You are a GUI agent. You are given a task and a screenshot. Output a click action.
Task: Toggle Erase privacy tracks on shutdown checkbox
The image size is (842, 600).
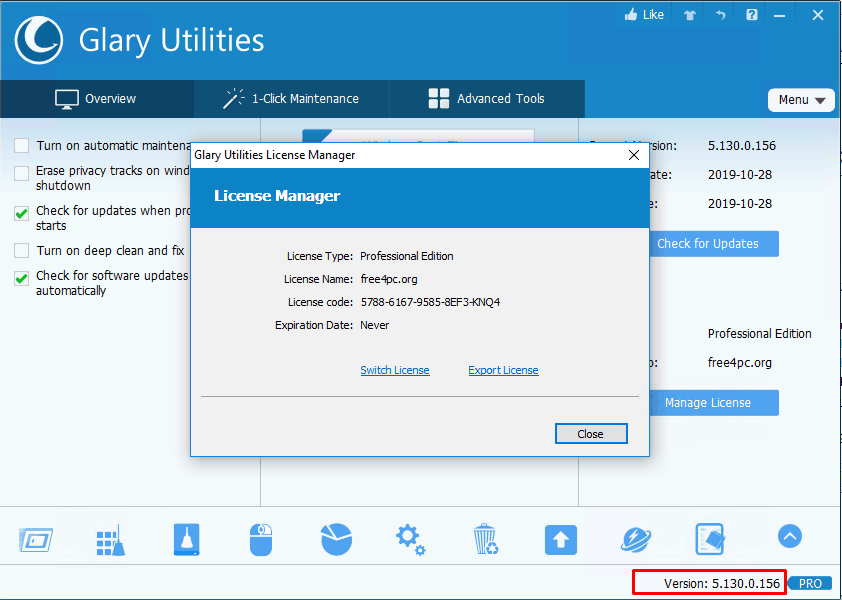(21, 174)
